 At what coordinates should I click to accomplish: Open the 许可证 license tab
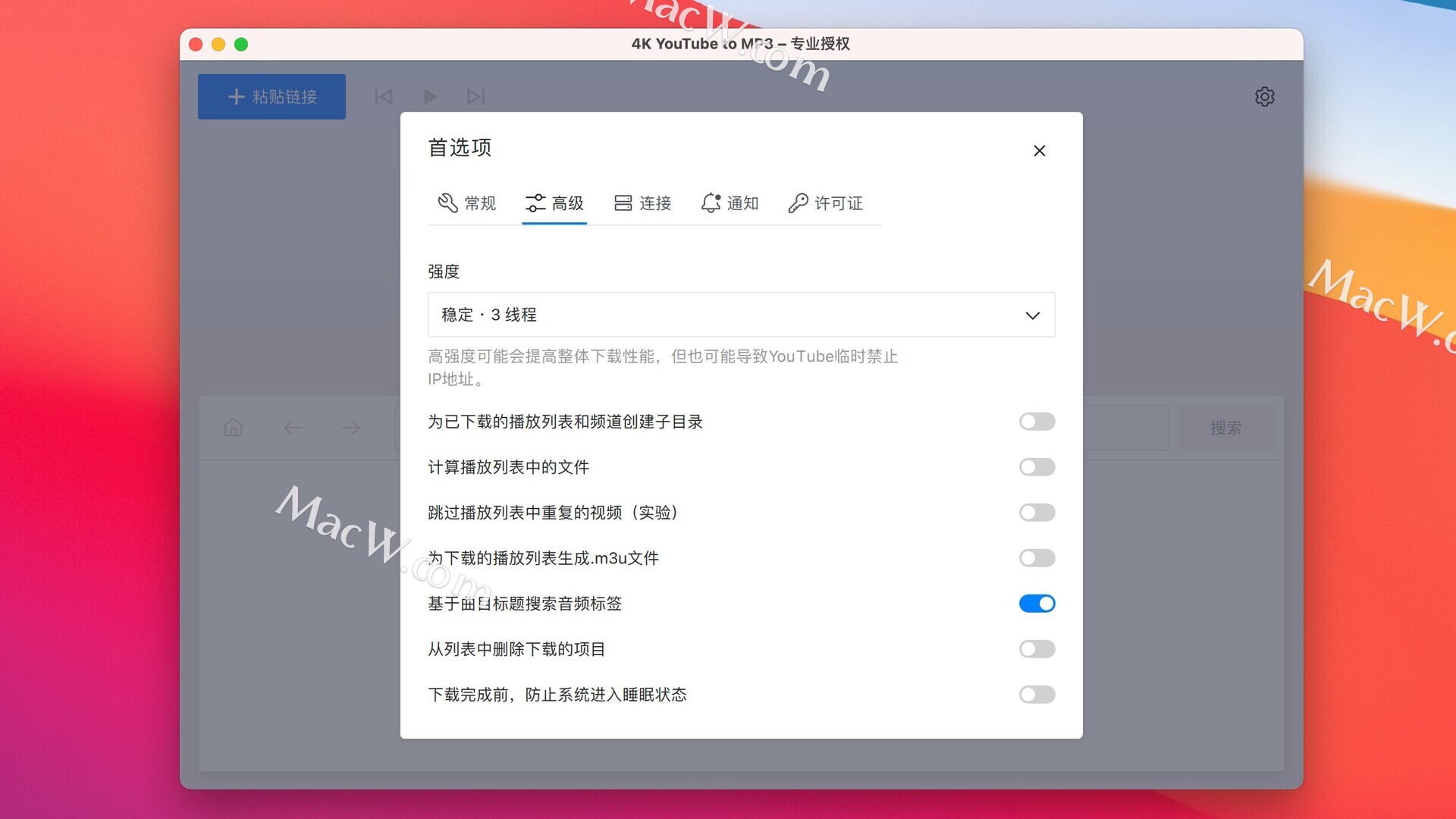(x=825, y=202)
